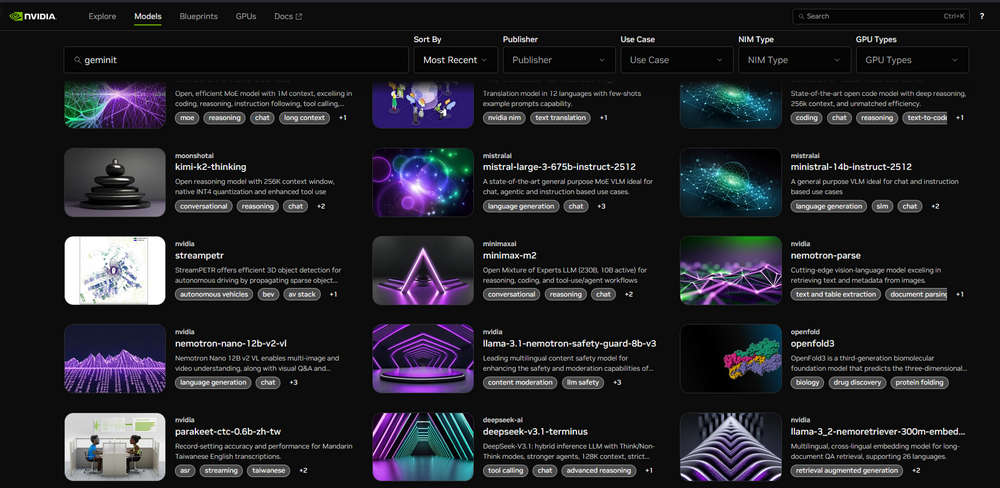Click the av stack tag
Image resolution: width=1000 pixels, height=488 pixels.
point(302,294)
